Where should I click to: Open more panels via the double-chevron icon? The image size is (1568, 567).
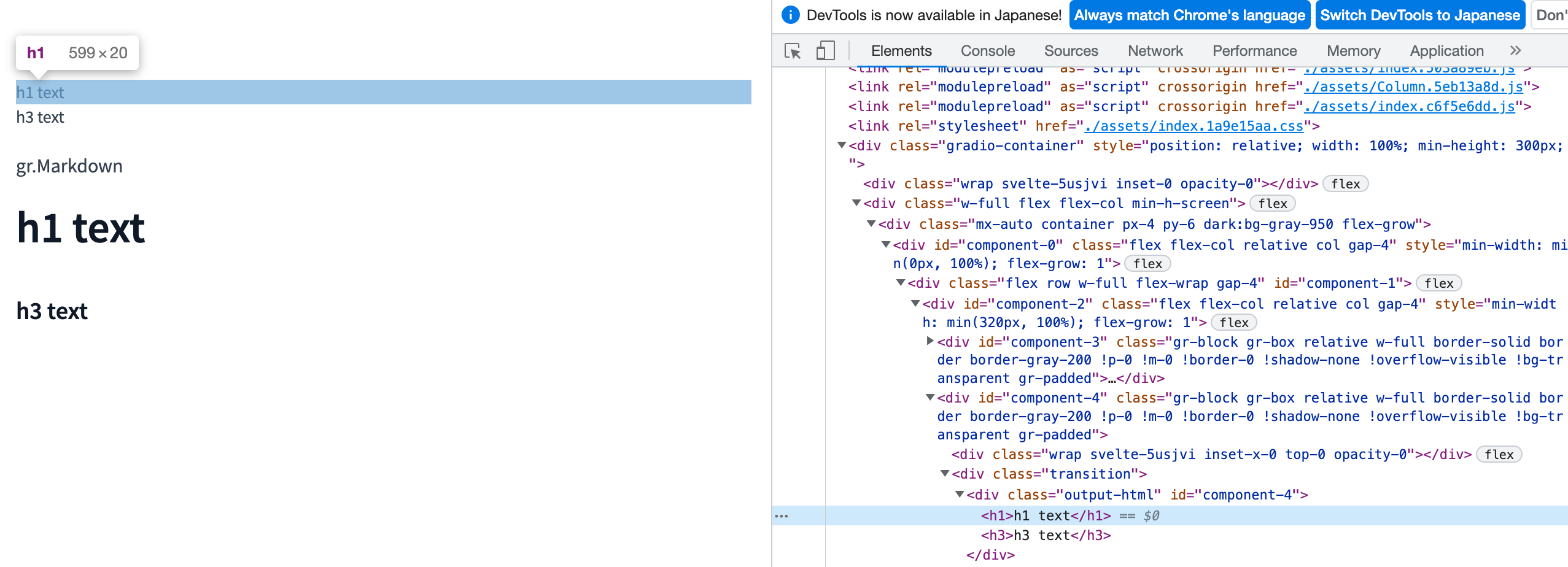tap(1515, 51)
